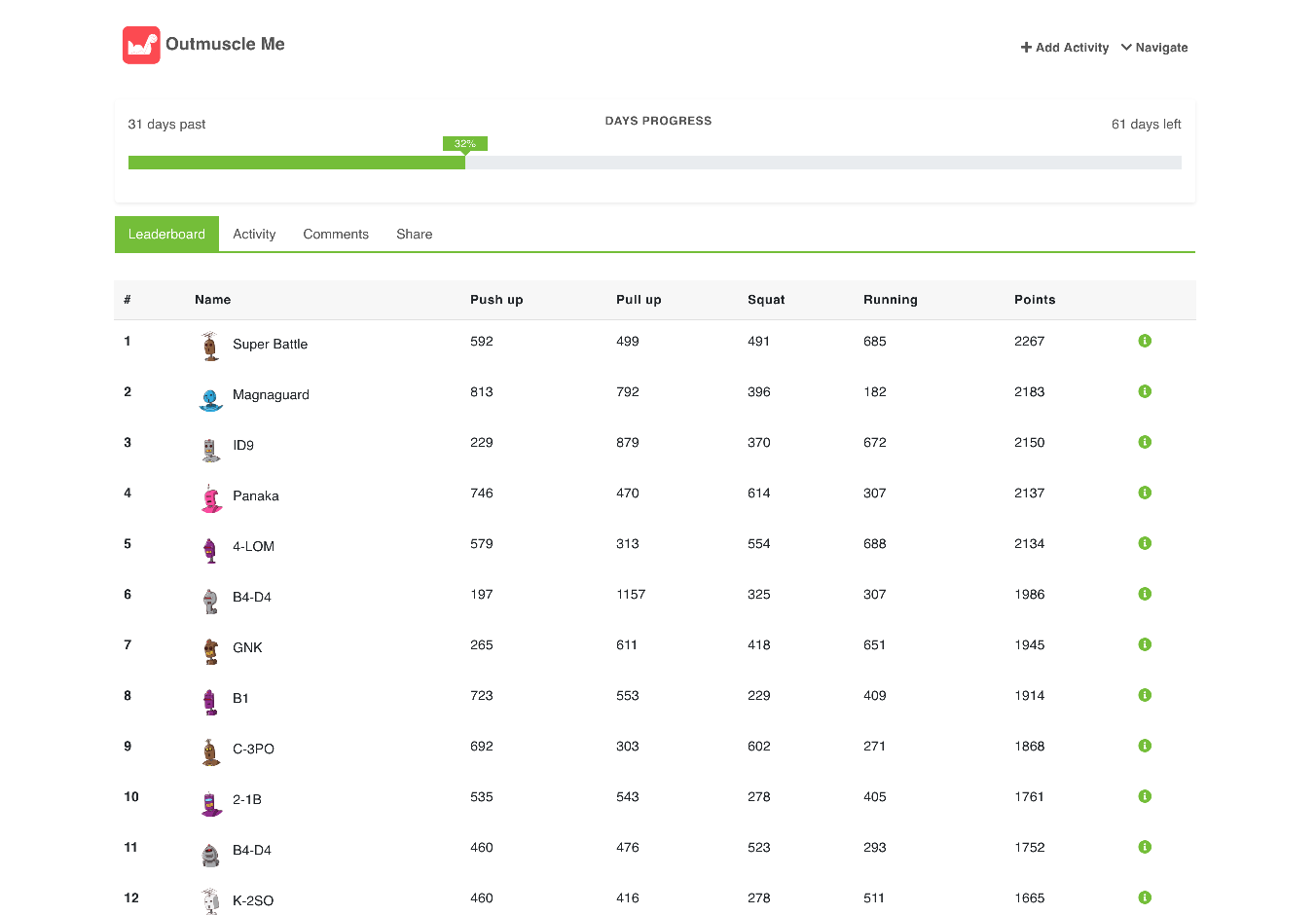Expand the Navigate dropdown menu

click(1154, 48)
